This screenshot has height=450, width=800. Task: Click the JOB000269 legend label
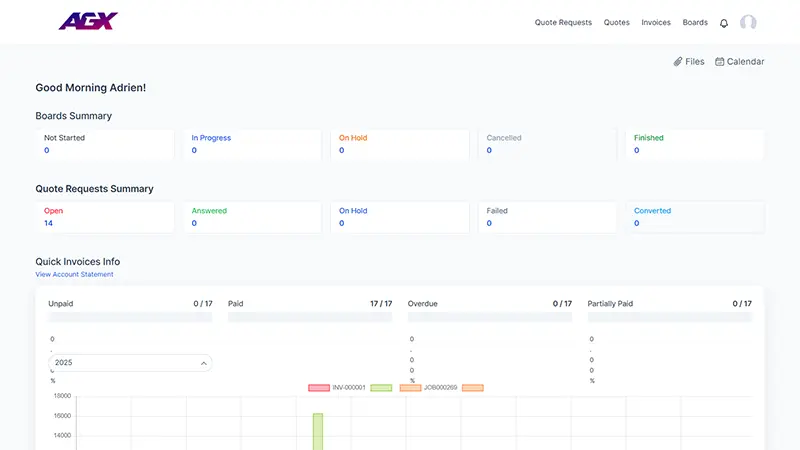click(442, 387)
